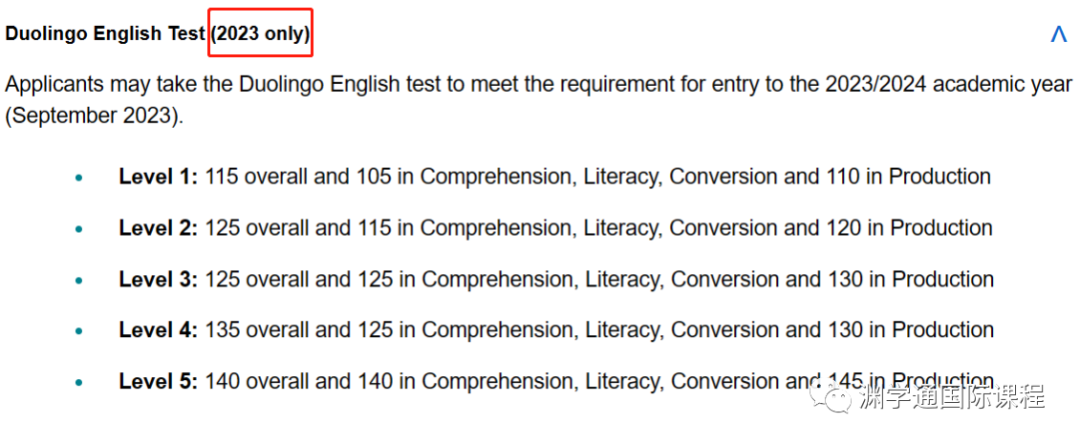This screenshot has height=444, width=1080.
Task: Click the "(September 2023)." text
Action: pyautogui.click(x=95, y=116)
